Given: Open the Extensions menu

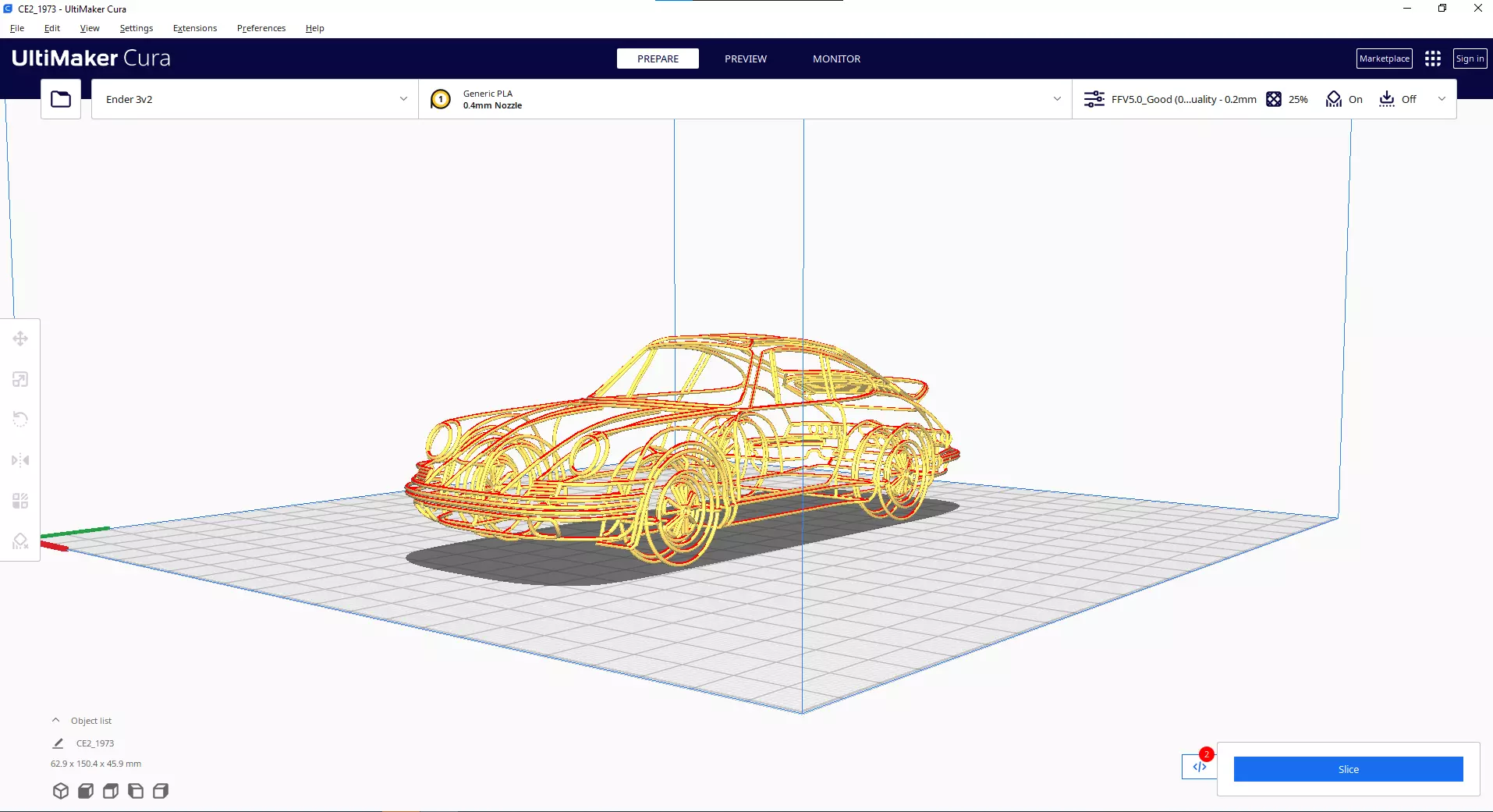Looking at the screenshot, I should (x=195, y=28).
